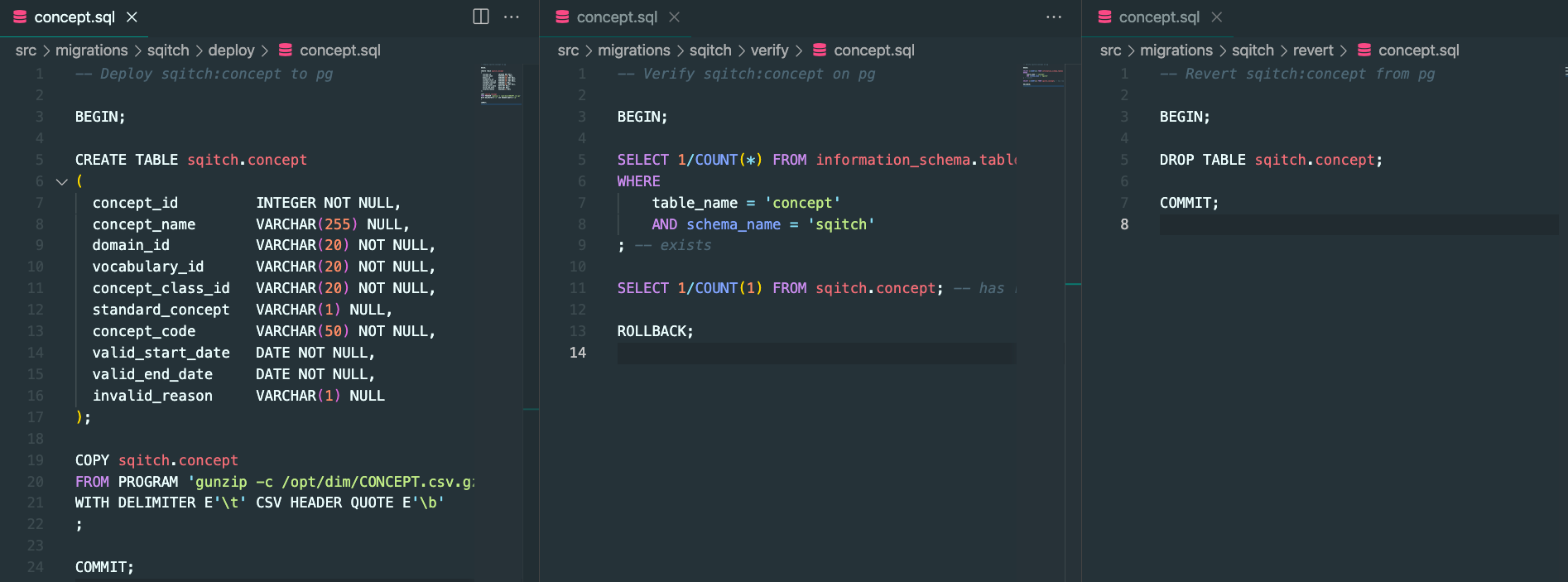Click the database icon in the revert breadcrumb

tap(1364, 50)
